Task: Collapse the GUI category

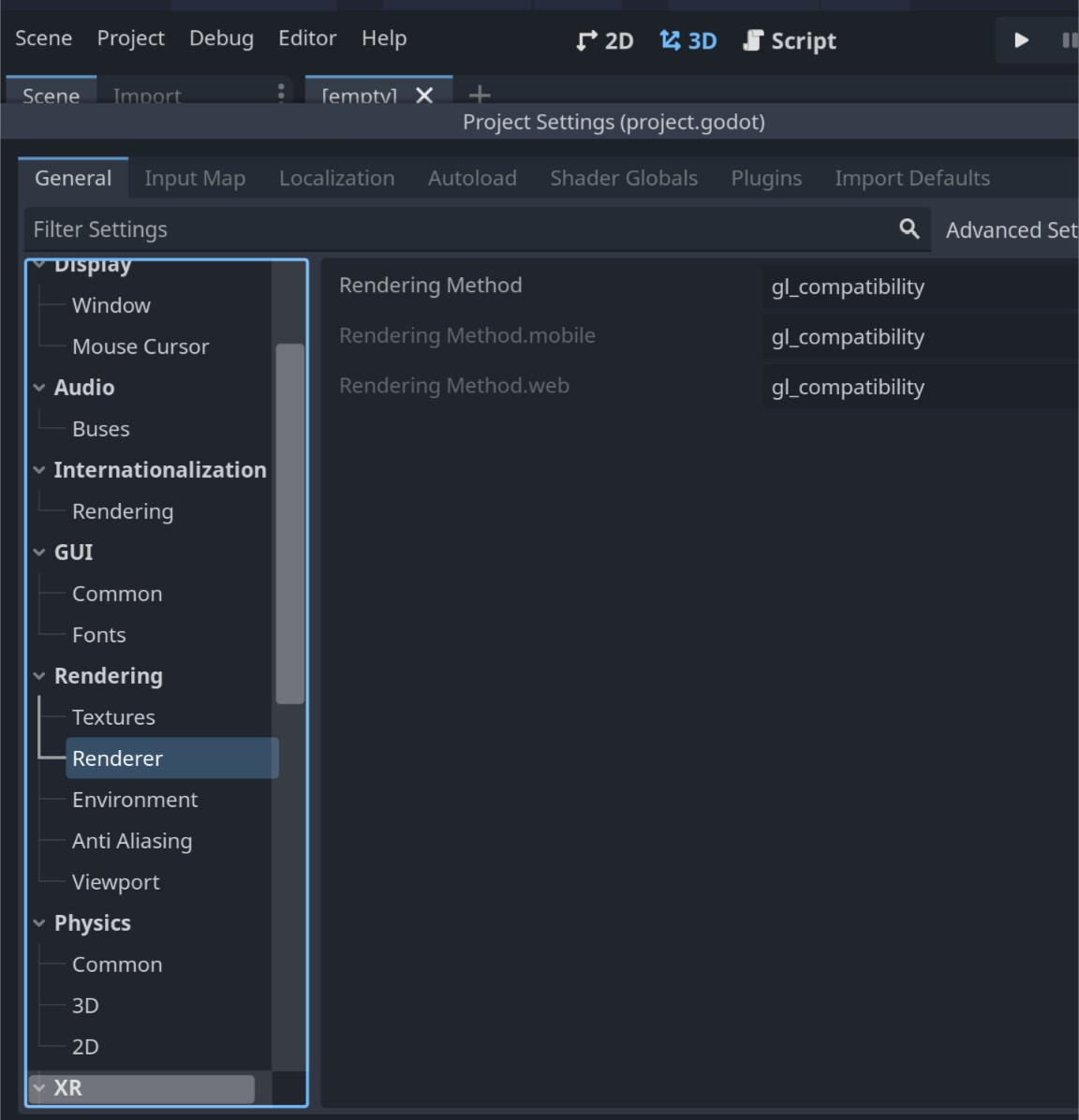Action: [x=39, y=553]
